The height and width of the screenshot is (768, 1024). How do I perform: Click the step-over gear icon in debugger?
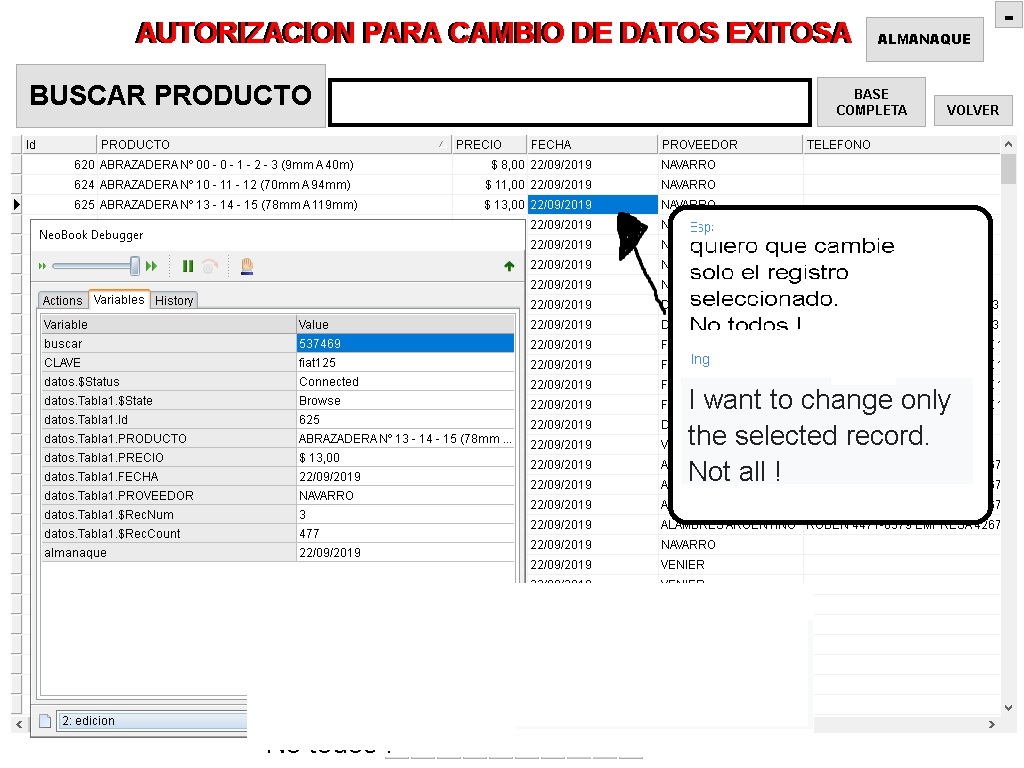(210, 266)
